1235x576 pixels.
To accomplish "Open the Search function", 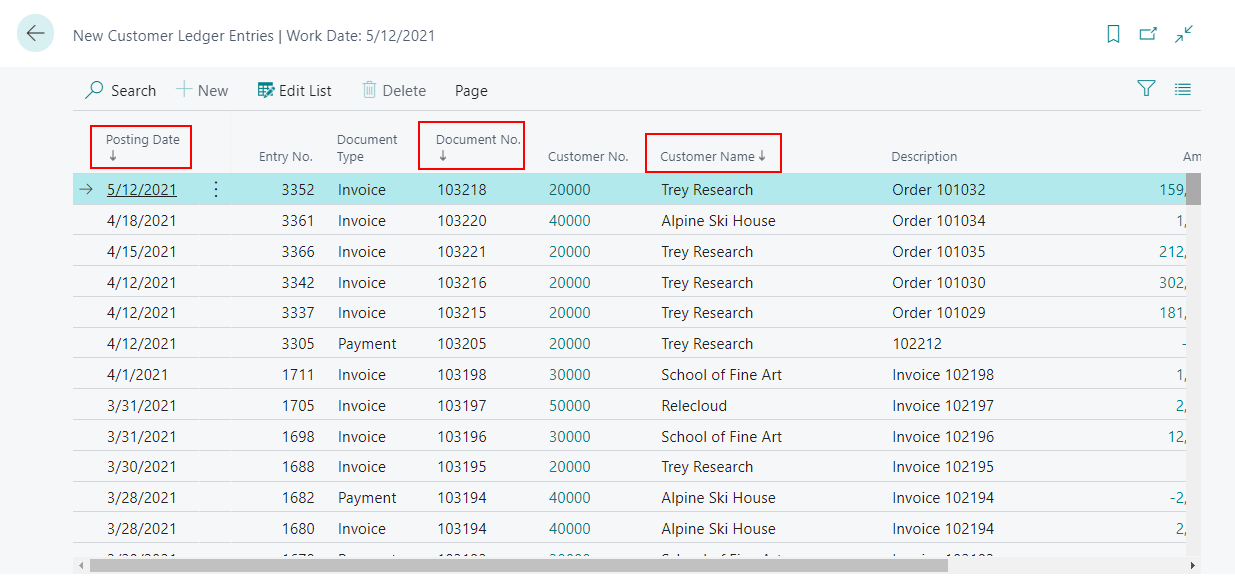I will point(120,90).
